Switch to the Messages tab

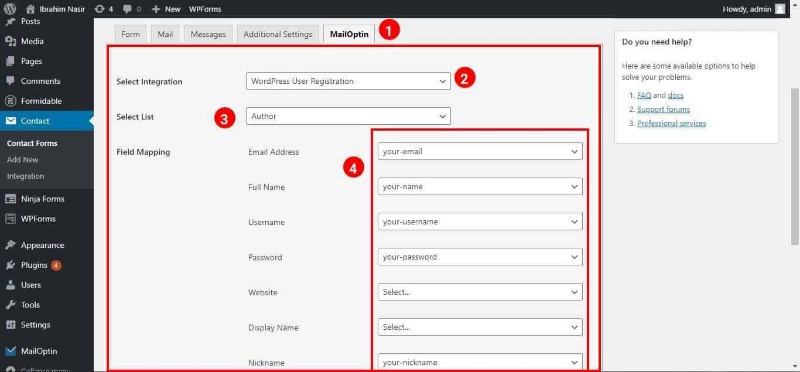pyautogui.click(x=208, y=34)
